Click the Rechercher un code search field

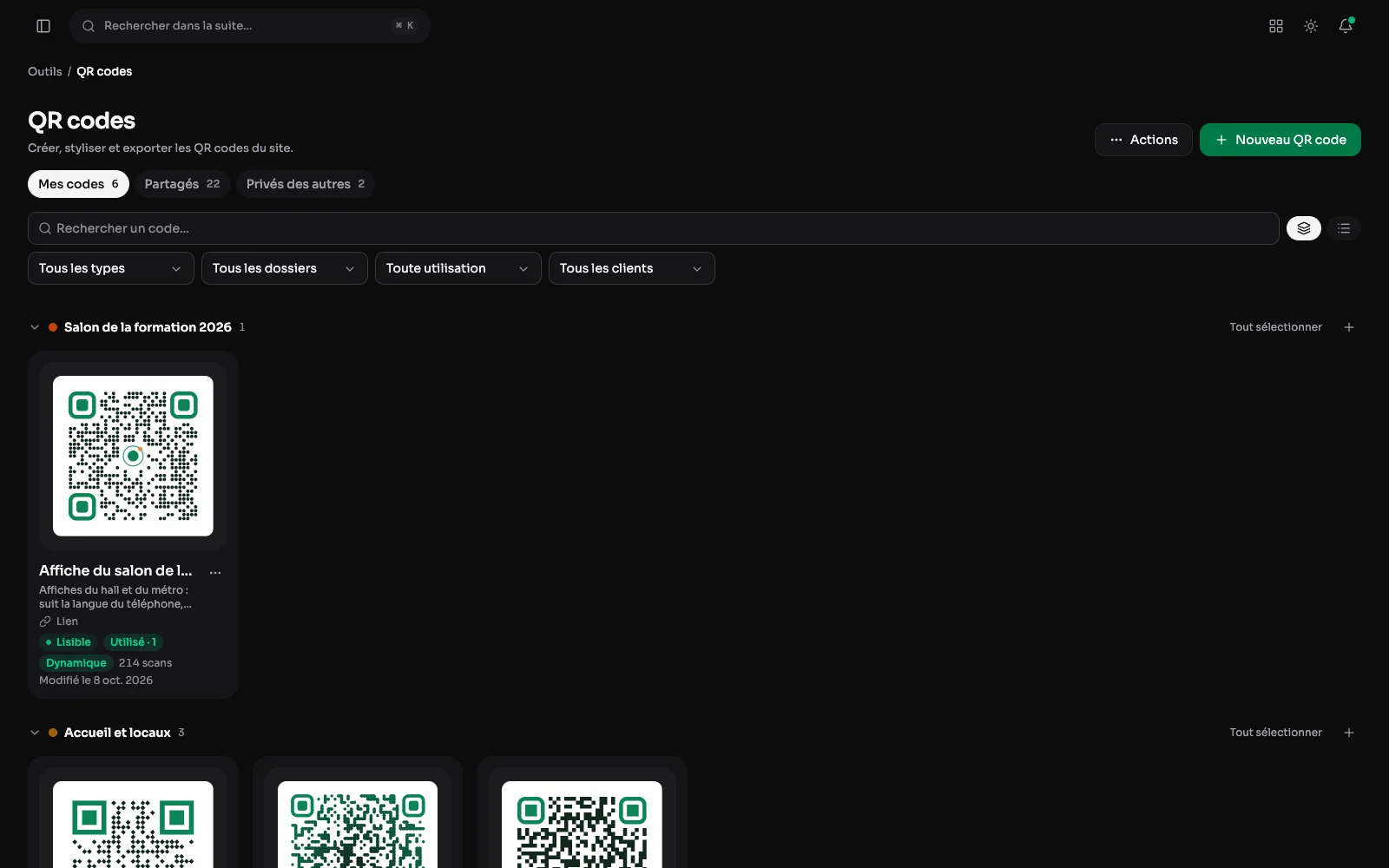pos(654,228)
